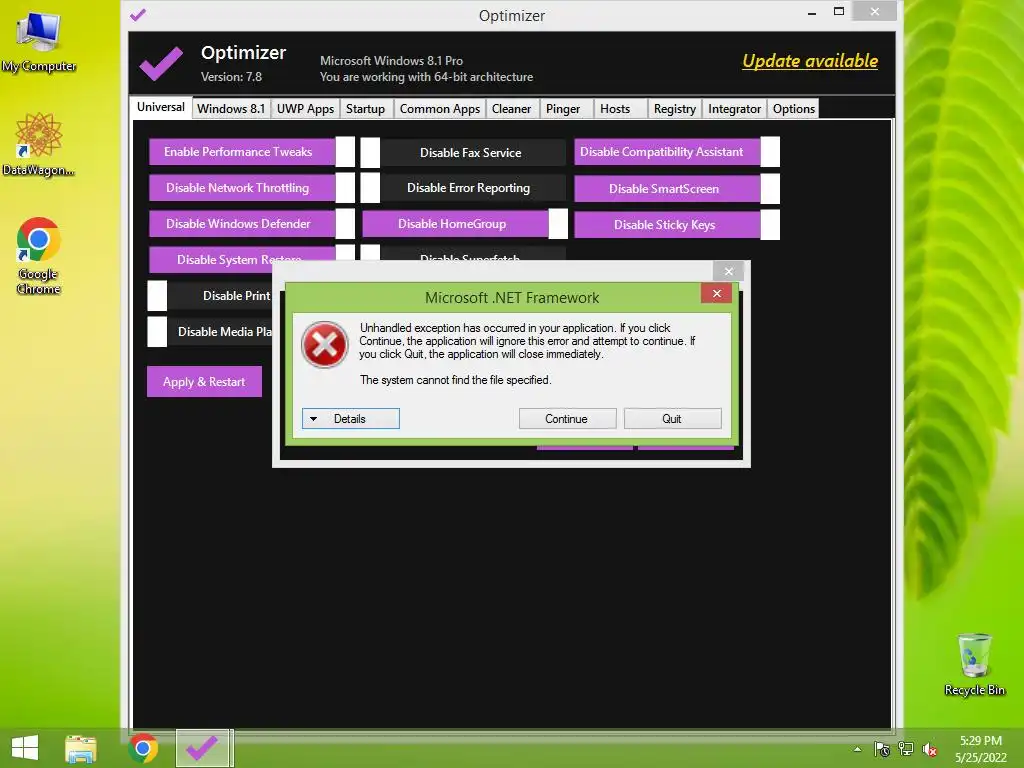Switch to the Universal tab
The width and height of the screenshot is (1024, 768).
coord(161,107)
